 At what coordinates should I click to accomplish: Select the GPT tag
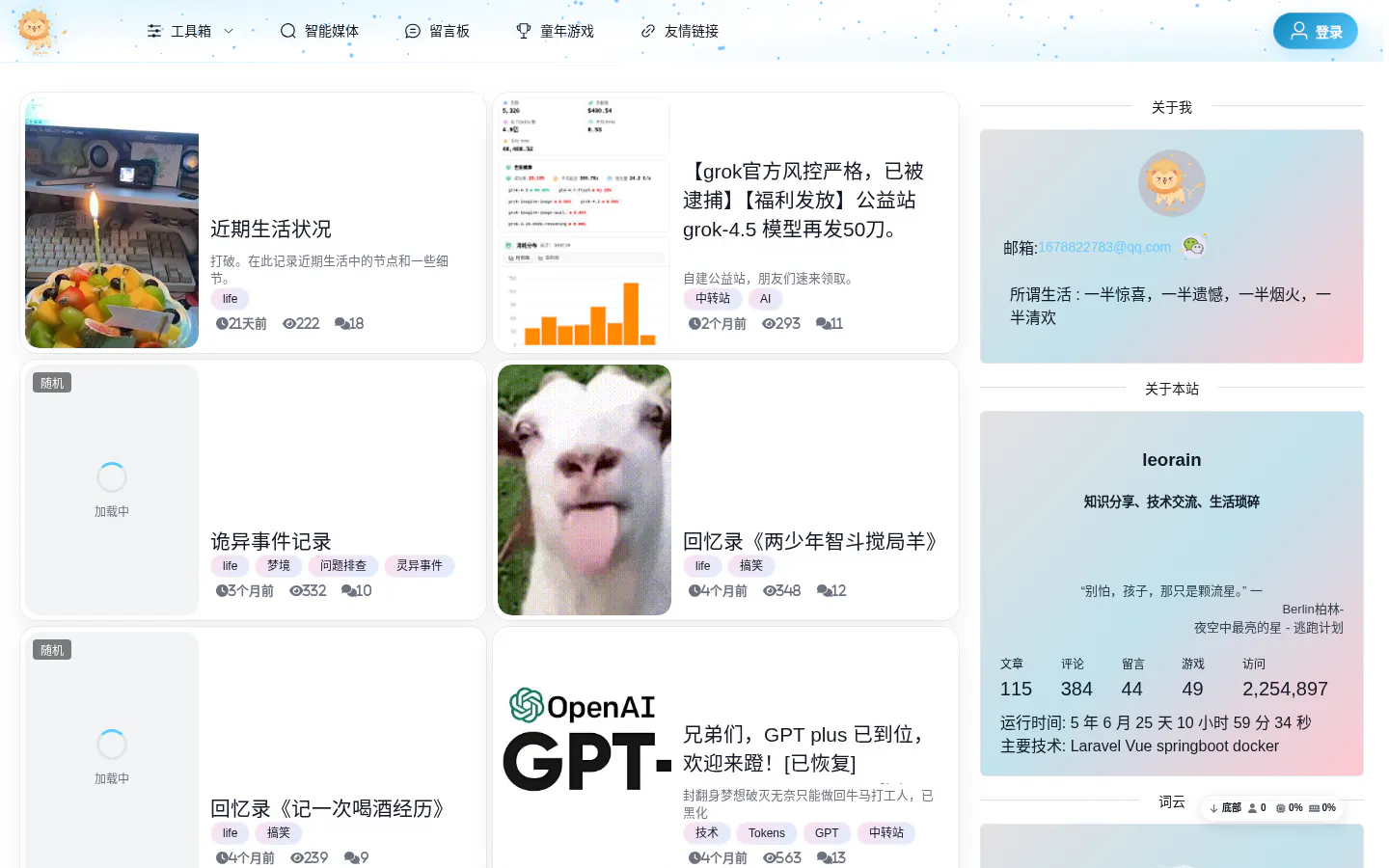[x=827, y=833]
